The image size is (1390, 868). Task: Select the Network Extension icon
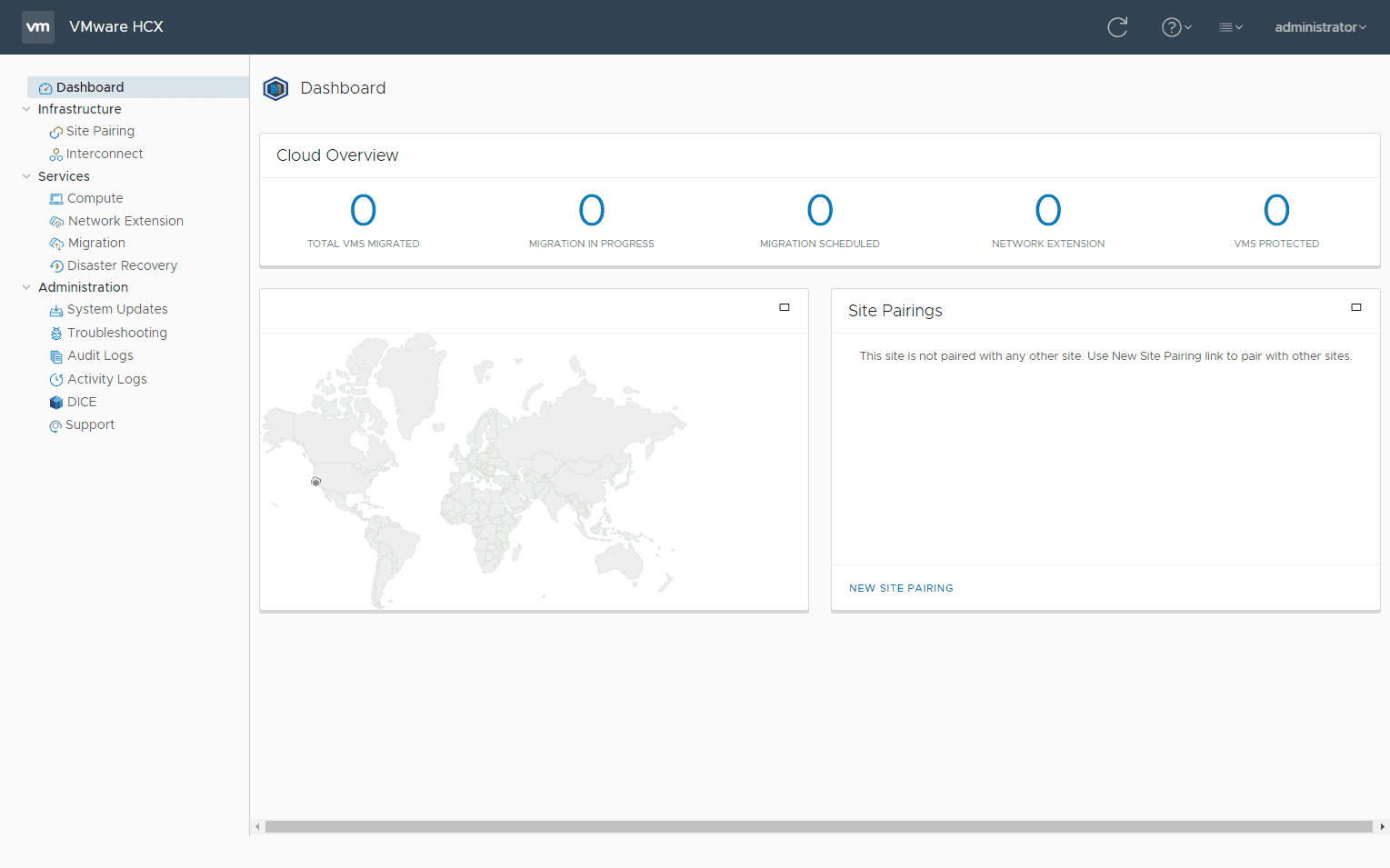pyautogui.click(x=56, y=222)
